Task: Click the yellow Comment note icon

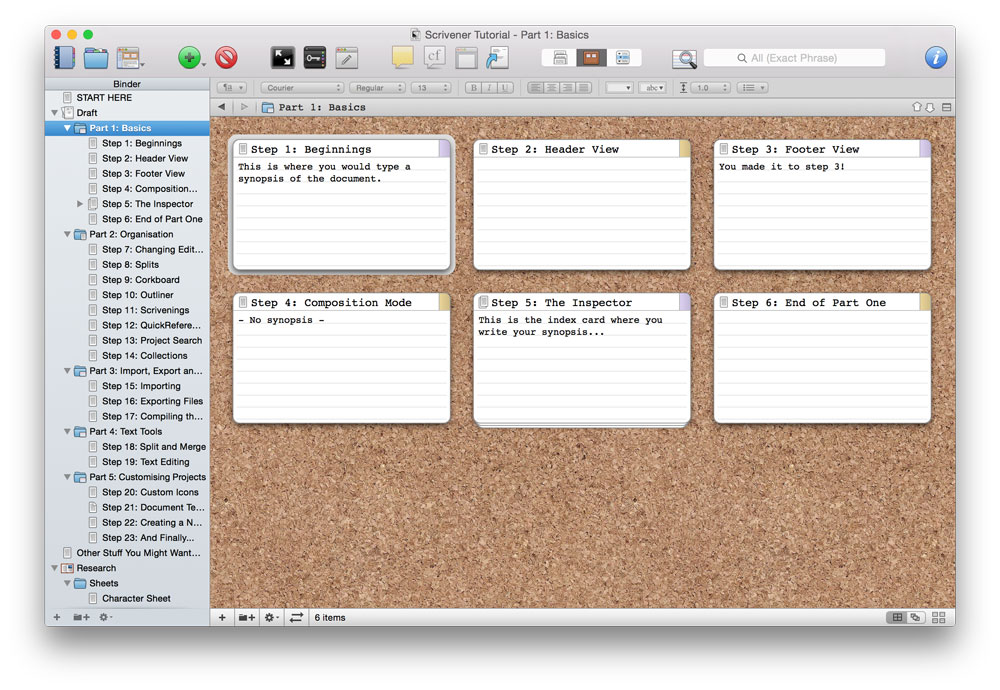Action: click(402, 57)
